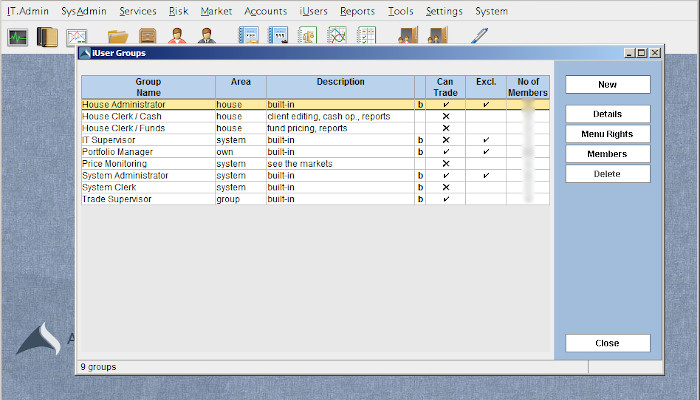Click the heartbeat monitor toolbar icon
Image resolution: width=700 pixels, height=400 pixels.
pos(18,37)
